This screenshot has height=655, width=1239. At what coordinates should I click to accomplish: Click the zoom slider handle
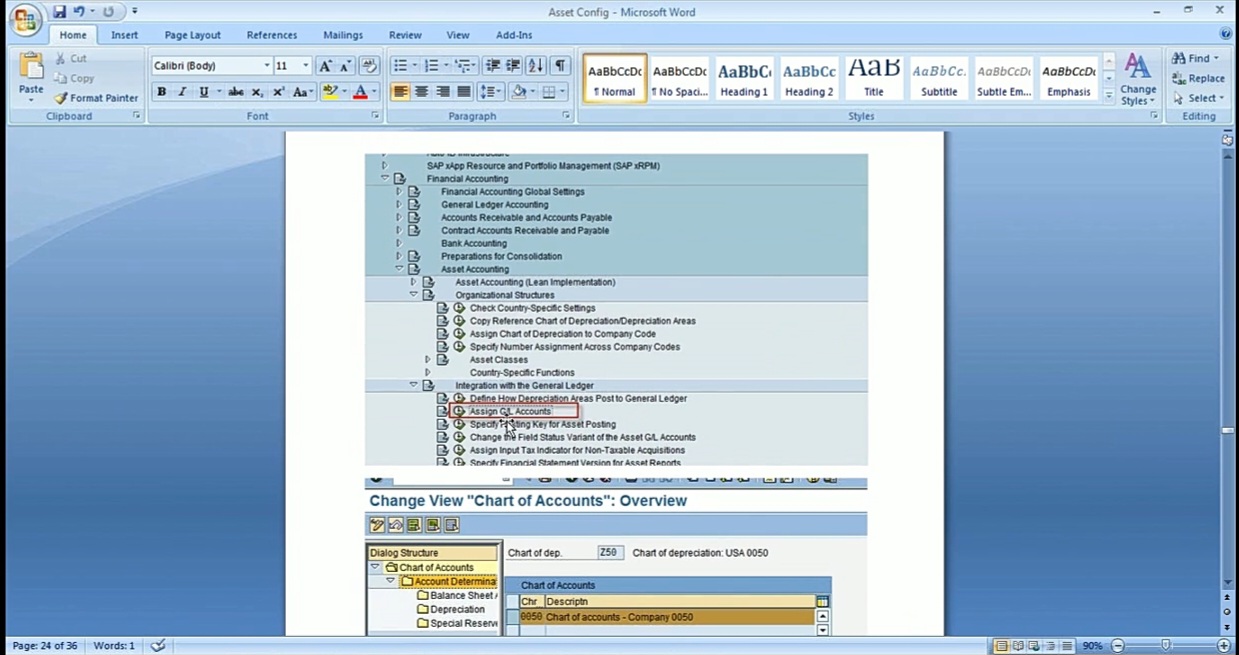pos(1166,646)
